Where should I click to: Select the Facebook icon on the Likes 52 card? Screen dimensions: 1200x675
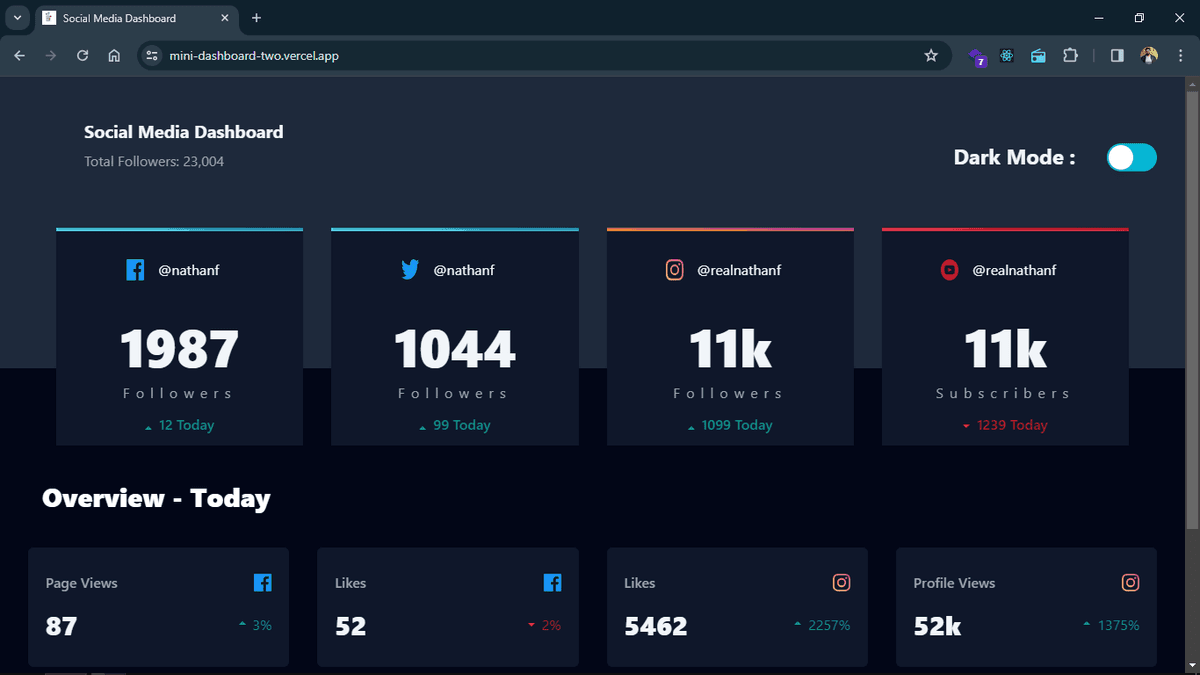[x=552, y=582]
